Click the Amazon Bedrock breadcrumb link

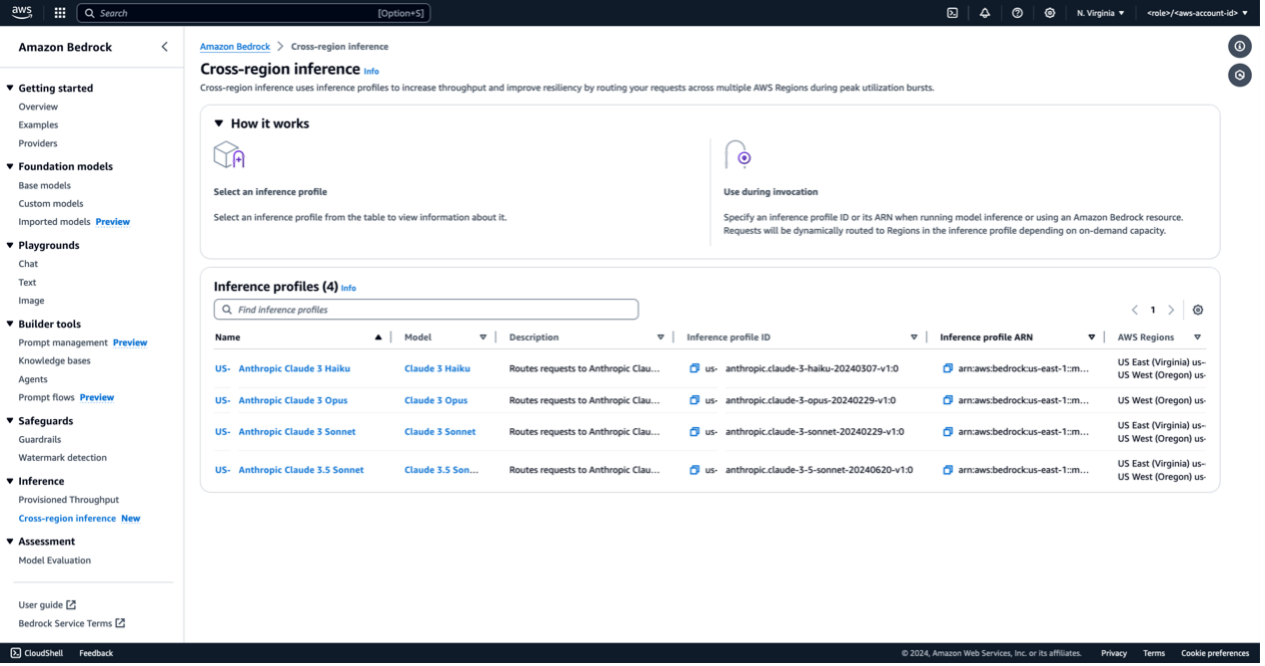[x=235, y=47]
